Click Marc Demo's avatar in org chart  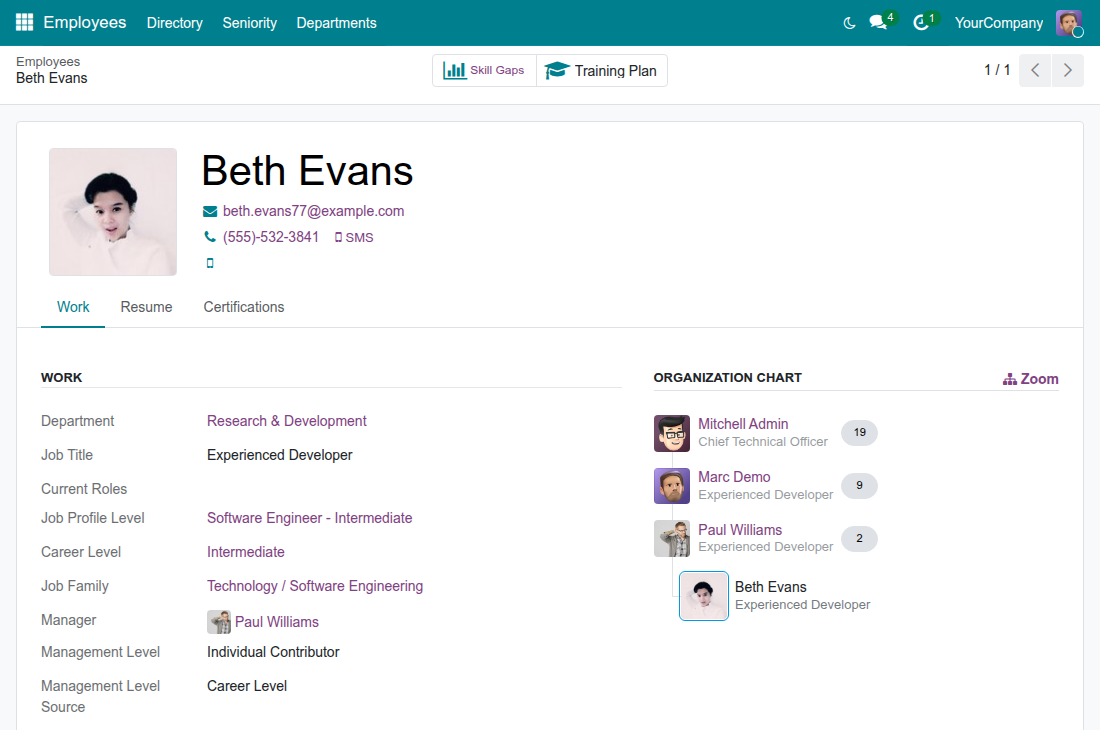pos(672,486)
